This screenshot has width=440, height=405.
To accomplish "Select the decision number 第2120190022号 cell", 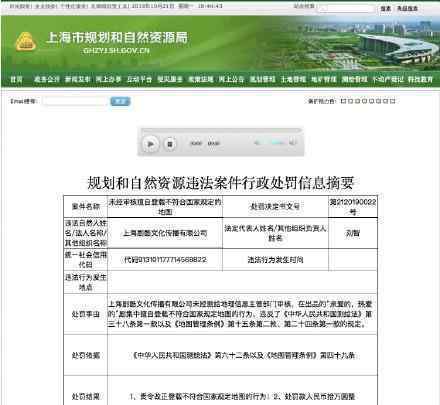I will [353, 207].
